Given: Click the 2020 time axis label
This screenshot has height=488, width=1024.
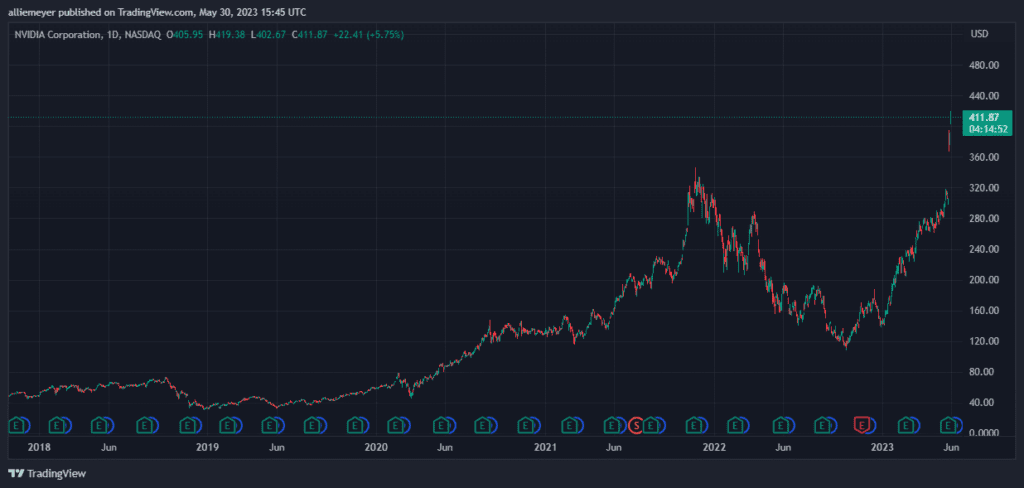Looking at the screenshot, I should coord(376,448).
